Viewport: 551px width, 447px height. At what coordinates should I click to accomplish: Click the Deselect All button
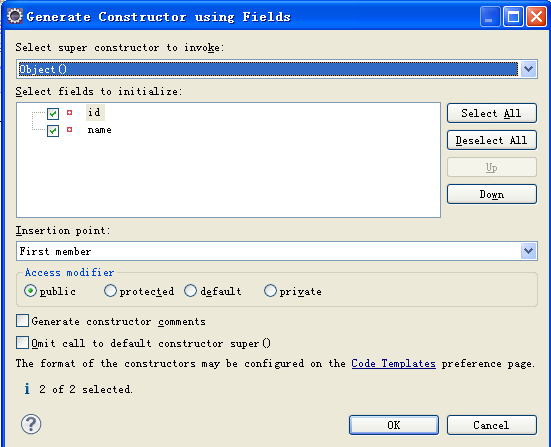[x=492, y=140]
